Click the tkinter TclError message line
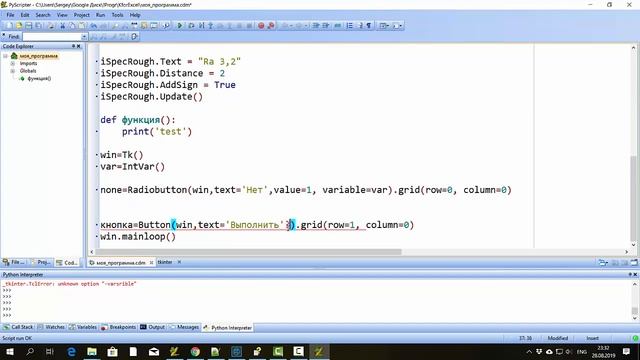Viewport: 640px width, 360px height. pos(69,284)
